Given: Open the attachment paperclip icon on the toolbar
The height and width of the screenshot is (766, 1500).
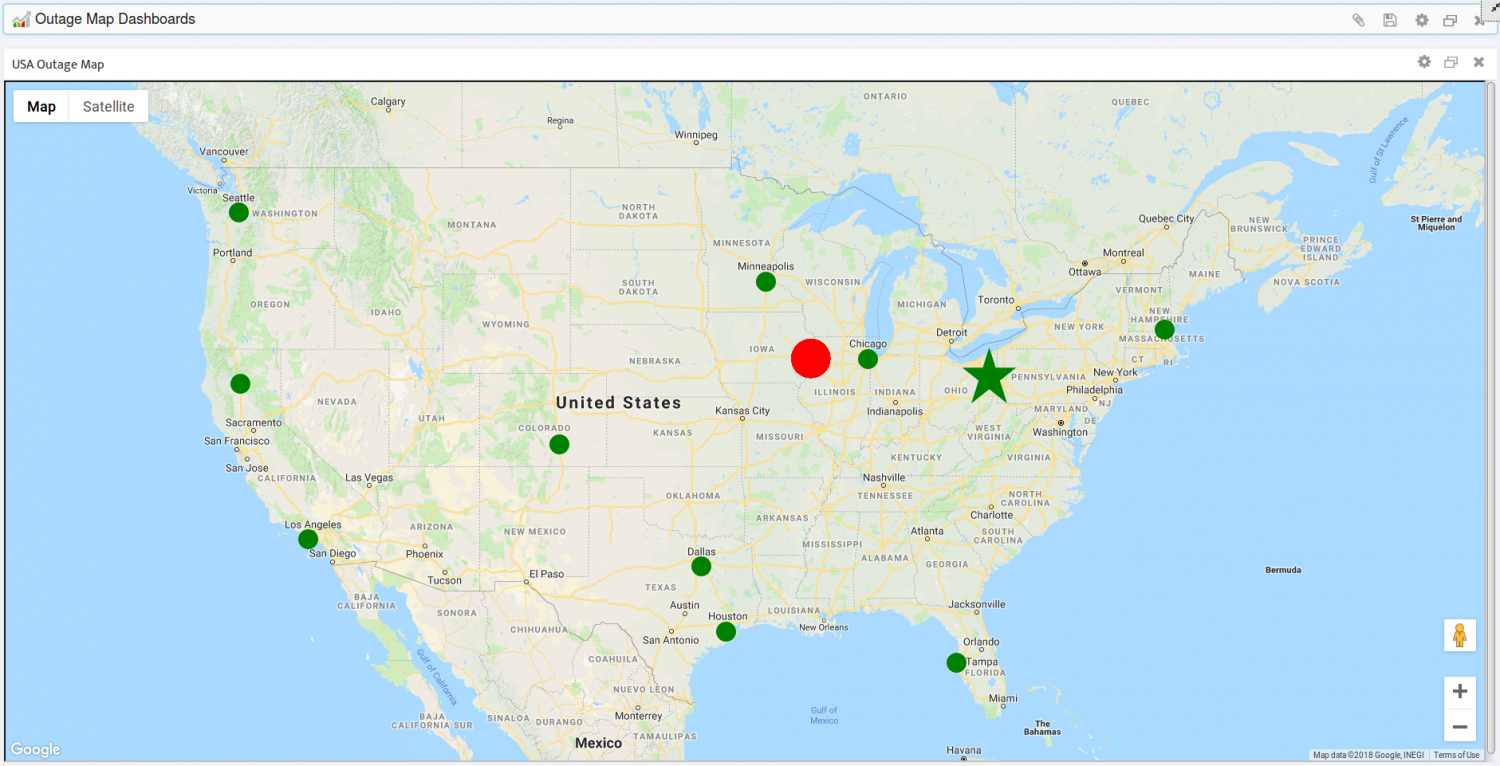Looking at the screenshot, I should (x=1357, y=19).
